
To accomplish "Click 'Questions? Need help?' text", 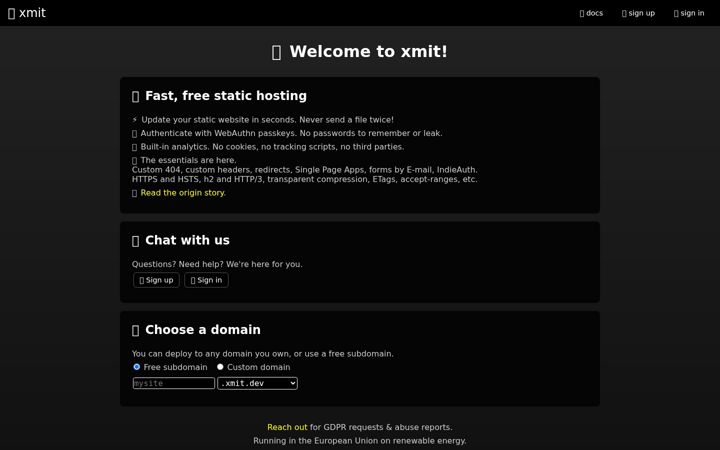I will pyautogui.click(x=217, y=264).
